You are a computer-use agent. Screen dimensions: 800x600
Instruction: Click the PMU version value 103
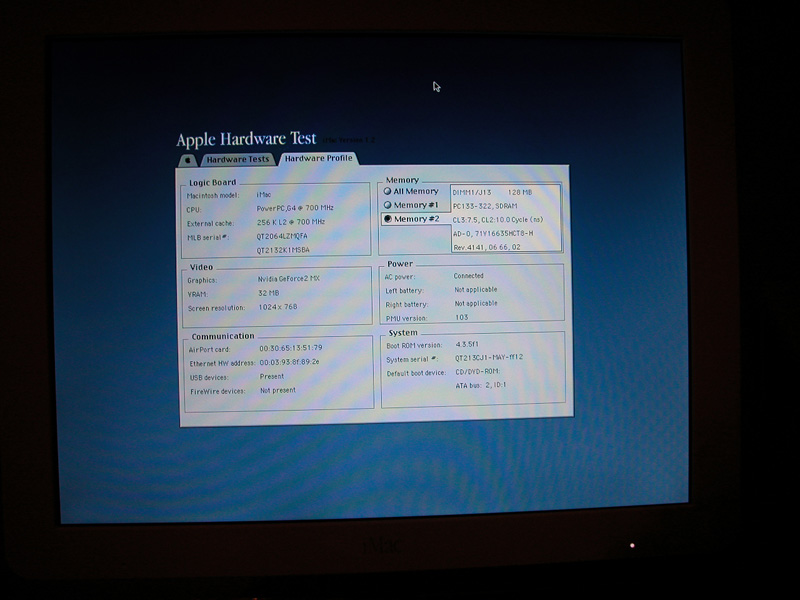(461, 317)
